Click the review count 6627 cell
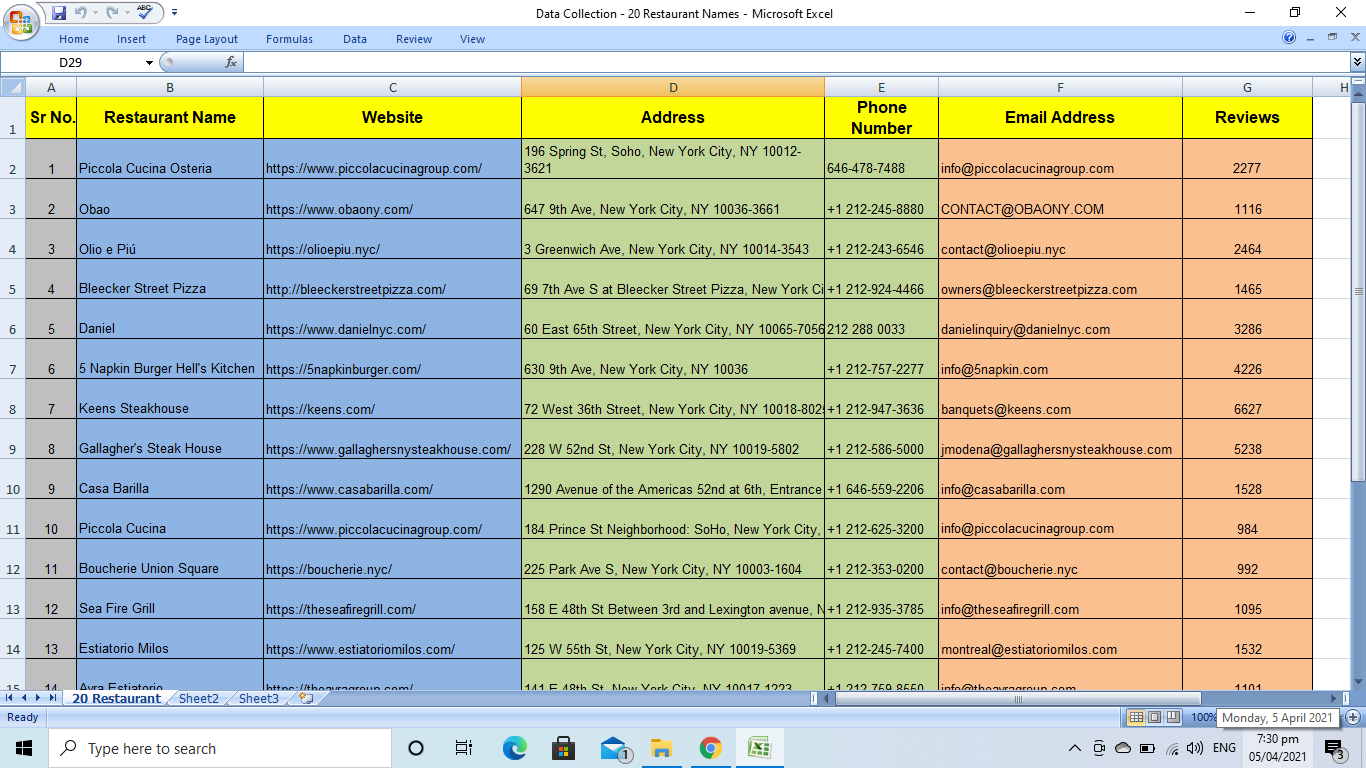 click(x=1247, y=399)
